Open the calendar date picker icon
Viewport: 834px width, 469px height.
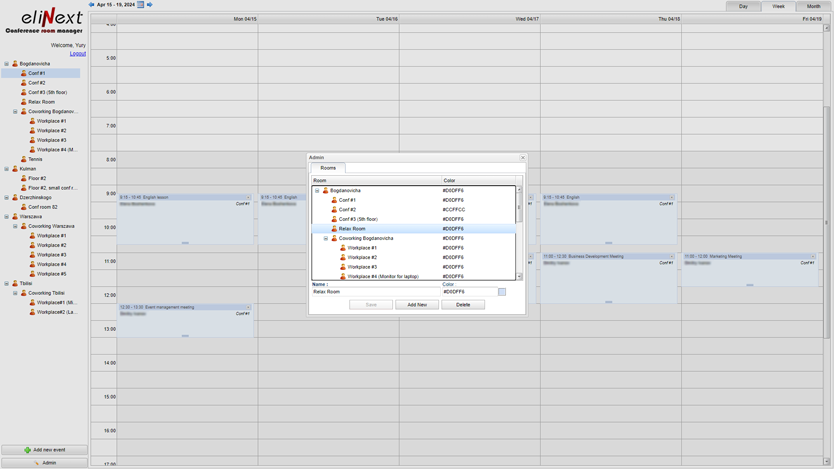click(141, 5)
